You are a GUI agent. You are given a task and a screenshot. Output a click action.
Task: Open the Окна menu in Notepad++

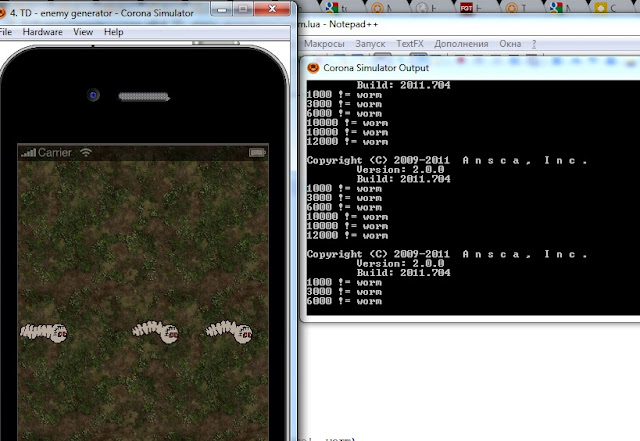pyautogui.click(x=510, y=44)
